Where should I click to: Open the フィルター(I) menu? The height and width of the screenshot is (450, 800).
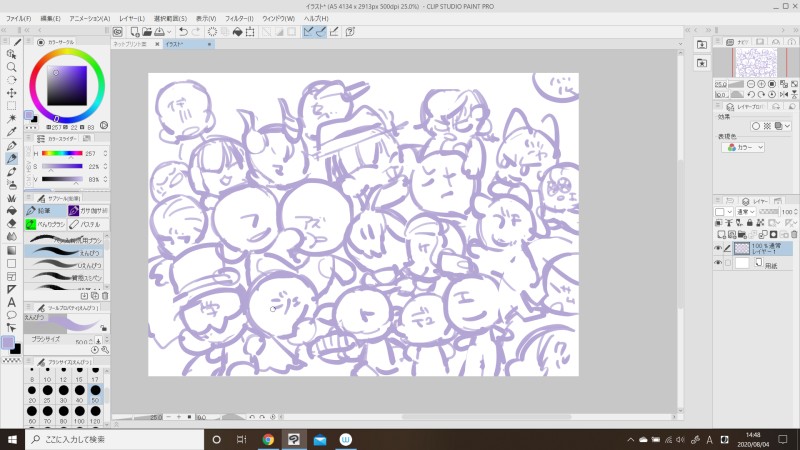click(239, 19)
